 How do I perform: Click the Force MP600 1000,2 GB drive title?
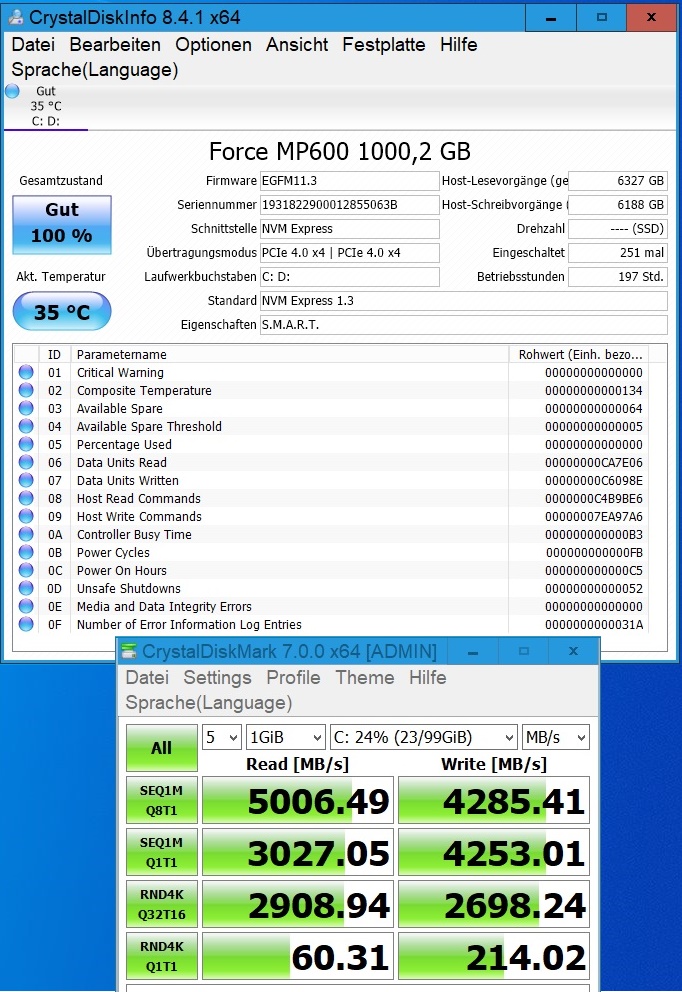click(340, 152)
